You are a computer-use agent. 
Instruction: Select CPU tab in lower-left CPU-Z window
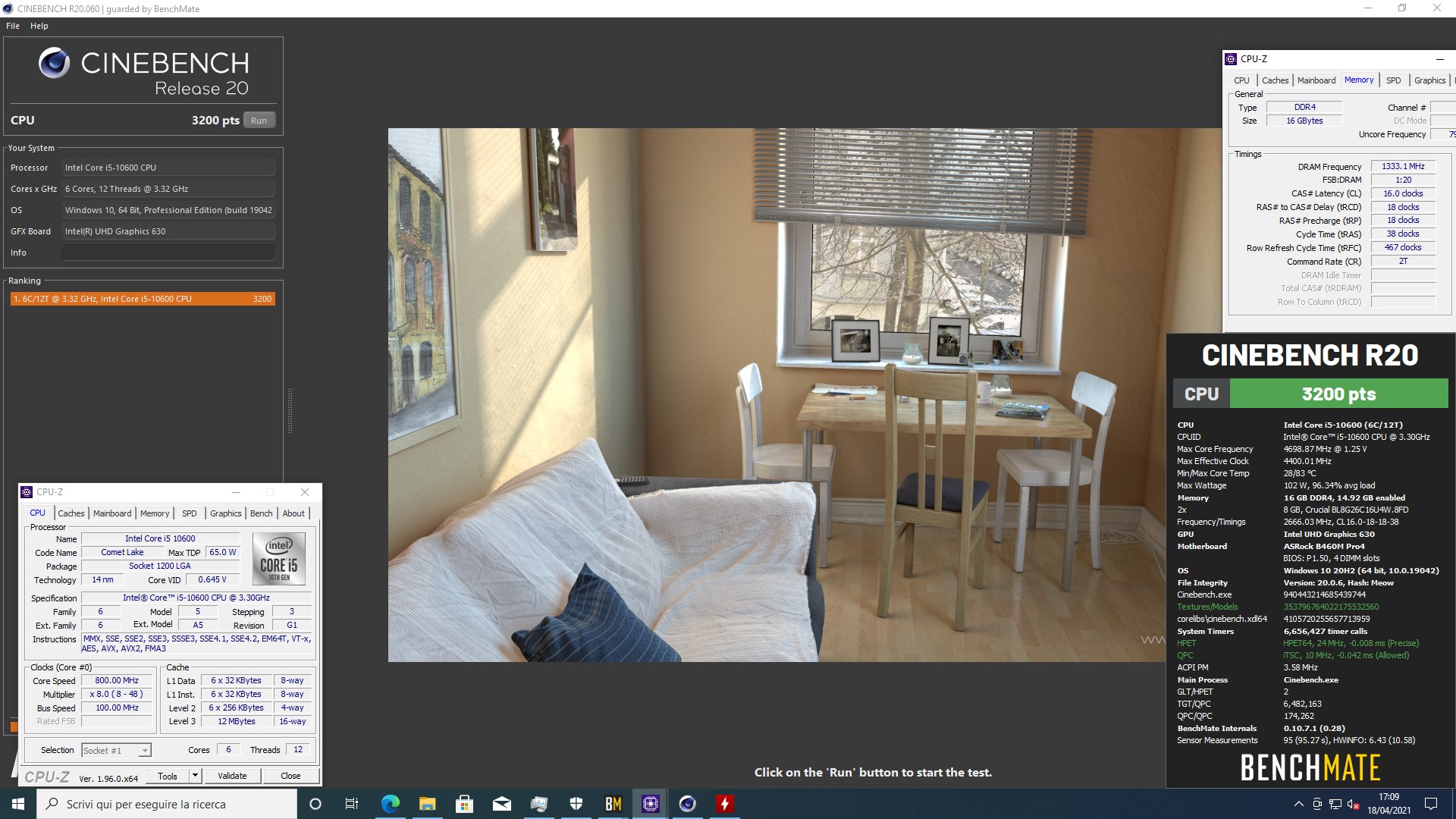pyautogui.click(x=37, y=513)
